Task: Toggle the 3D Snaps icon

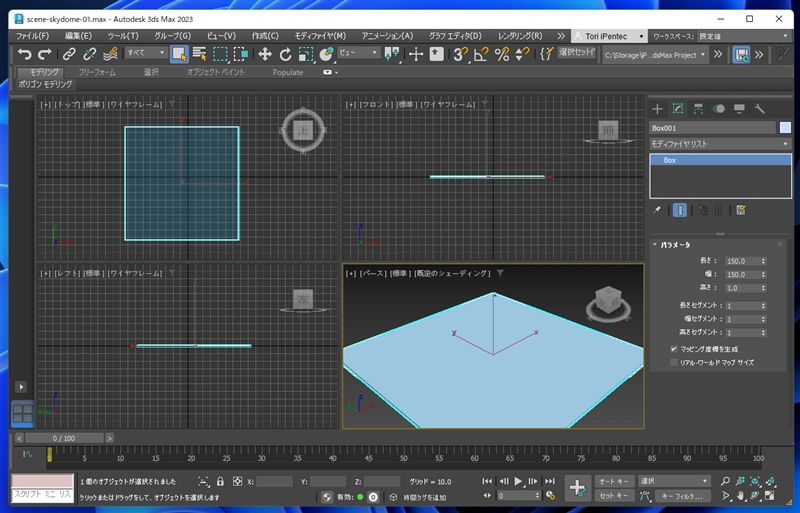Action: click(461, 54)
